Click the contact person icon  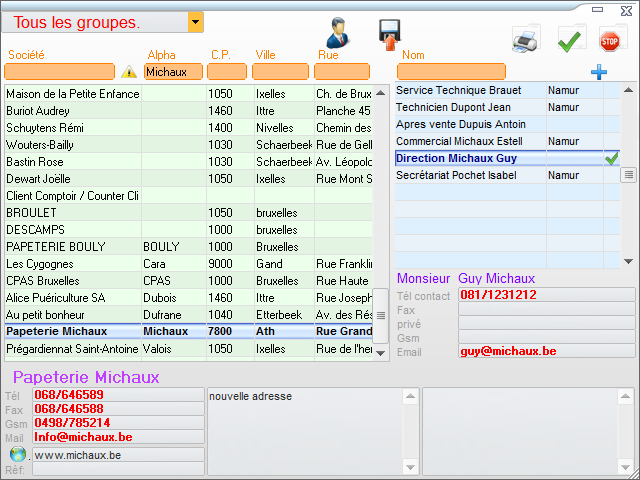pyautogui.click(x=337, y=32)
